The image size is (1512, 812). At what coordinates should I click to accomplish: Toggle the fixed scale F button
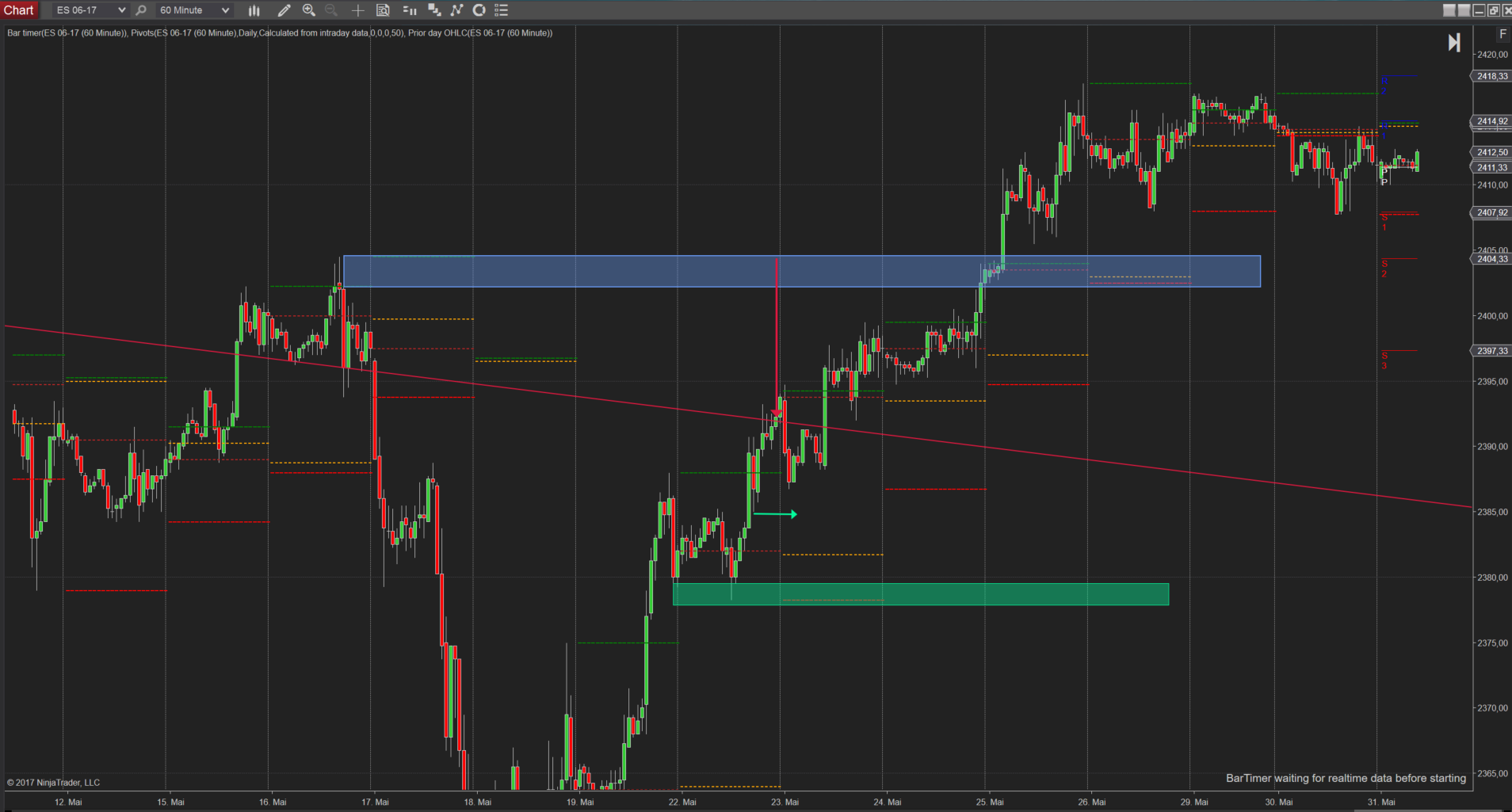(x=1502, y=34)
